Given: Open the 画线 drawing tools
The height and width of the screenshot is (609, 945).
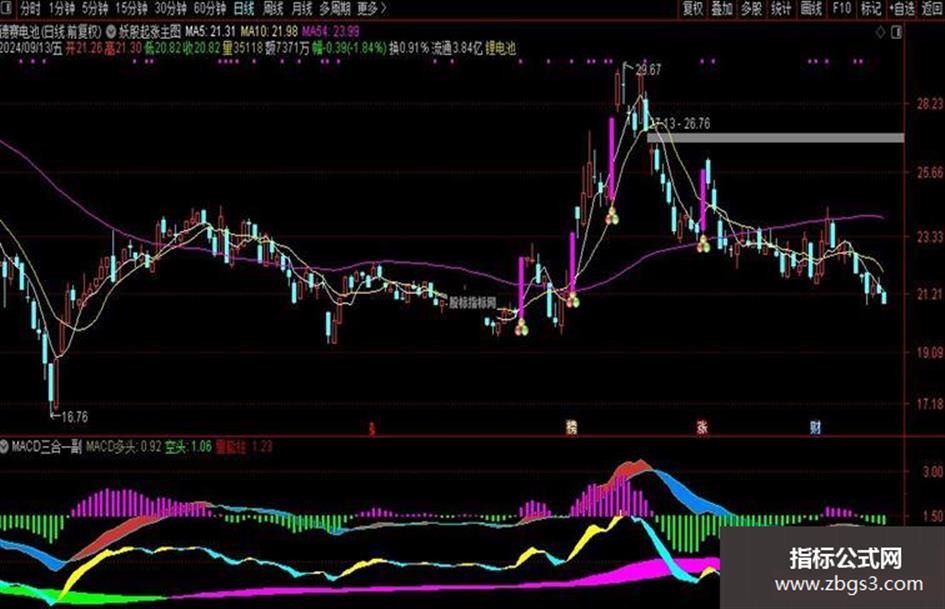Looking at the screenshot, I should (x=811, y=8).
